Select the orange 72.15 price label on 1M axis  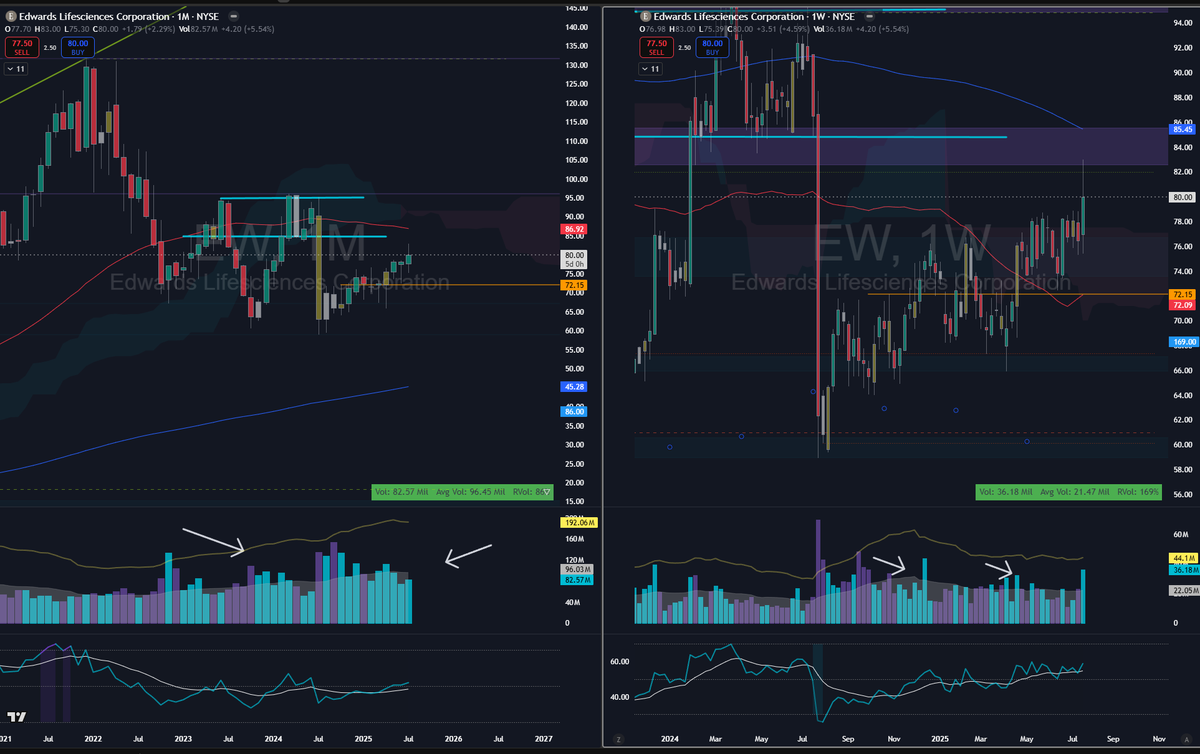[575, 285]
